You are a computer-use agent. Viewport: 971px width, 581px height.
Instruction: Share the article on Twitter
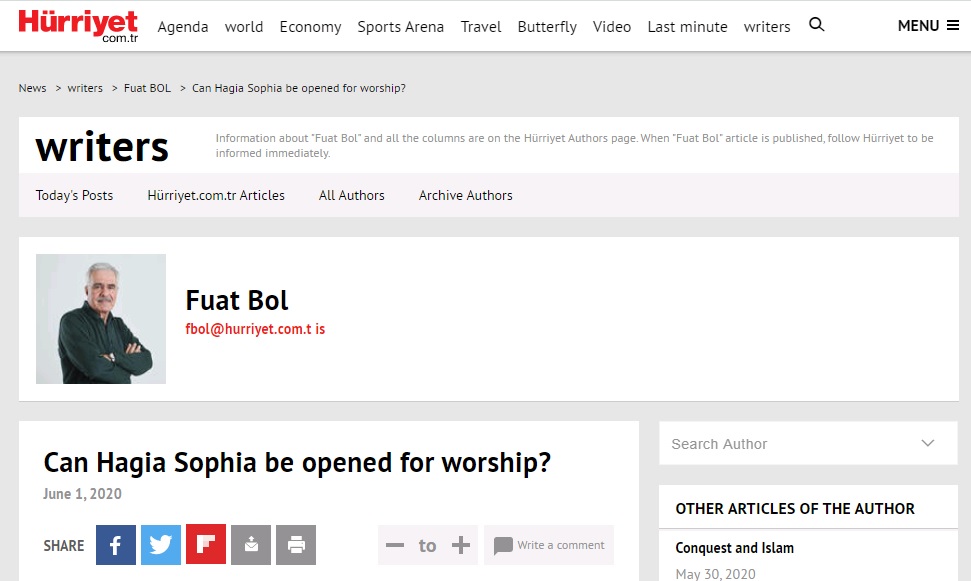coord(161,545)
